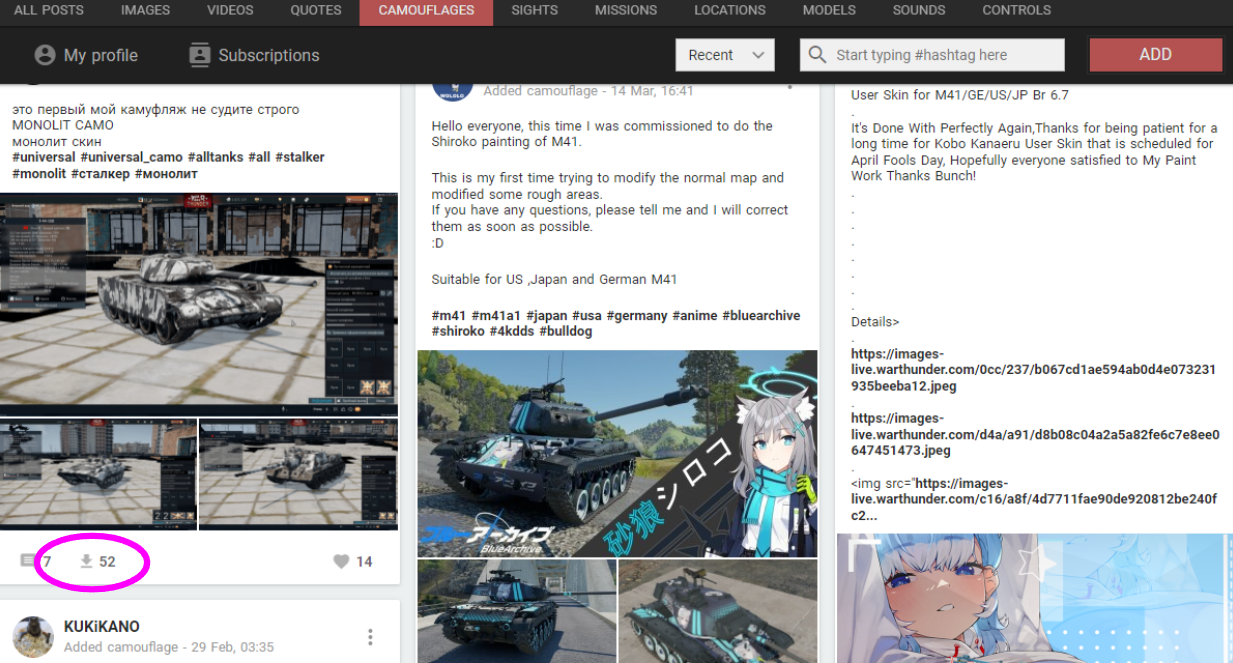Go to the MISSIONS tab
Viewport: 1233px width, 663px height.
626,11
